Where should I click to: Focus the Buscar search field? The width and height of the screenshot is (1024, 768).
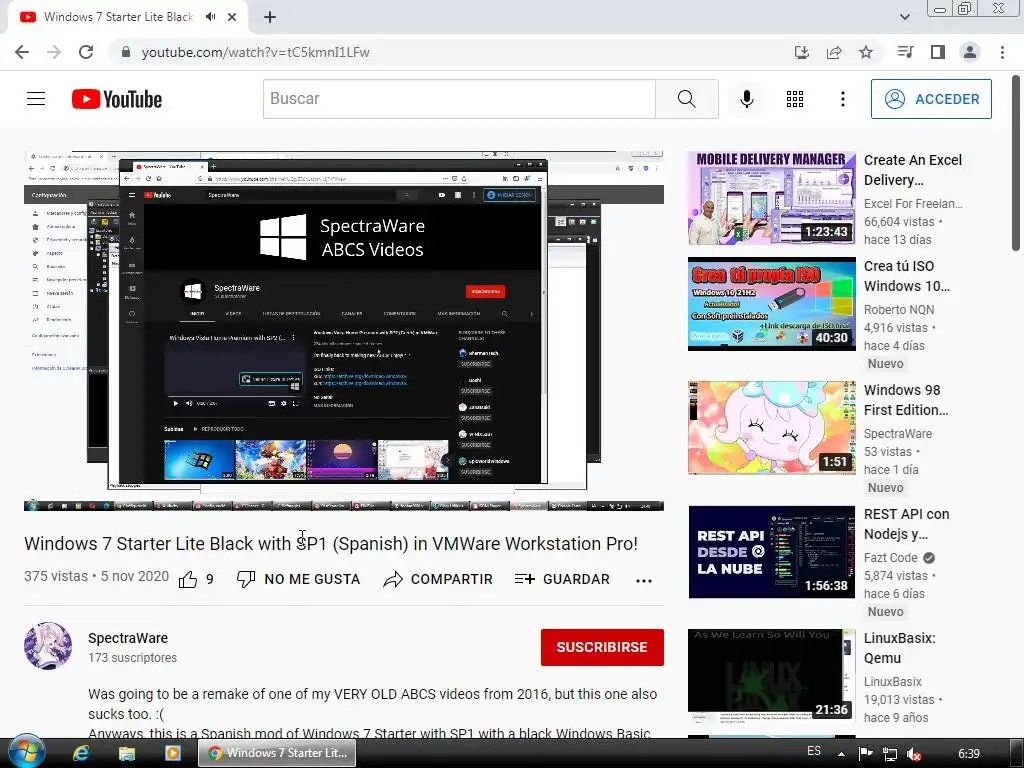tap(459, 99)
